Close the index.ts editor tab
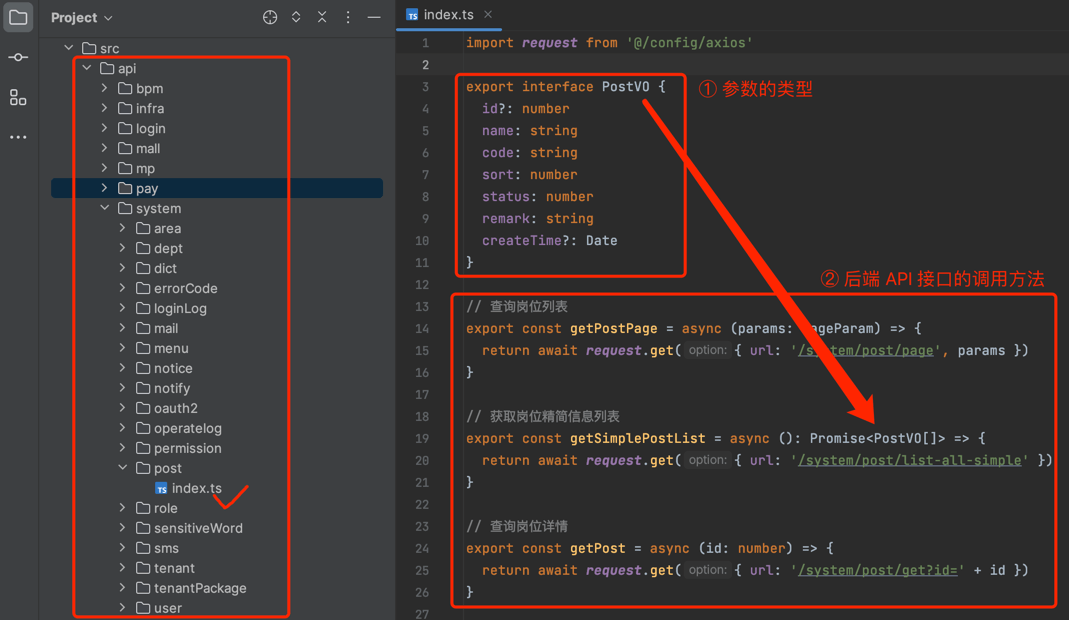This screenshot has width=1069, height=620. (488, 15)
